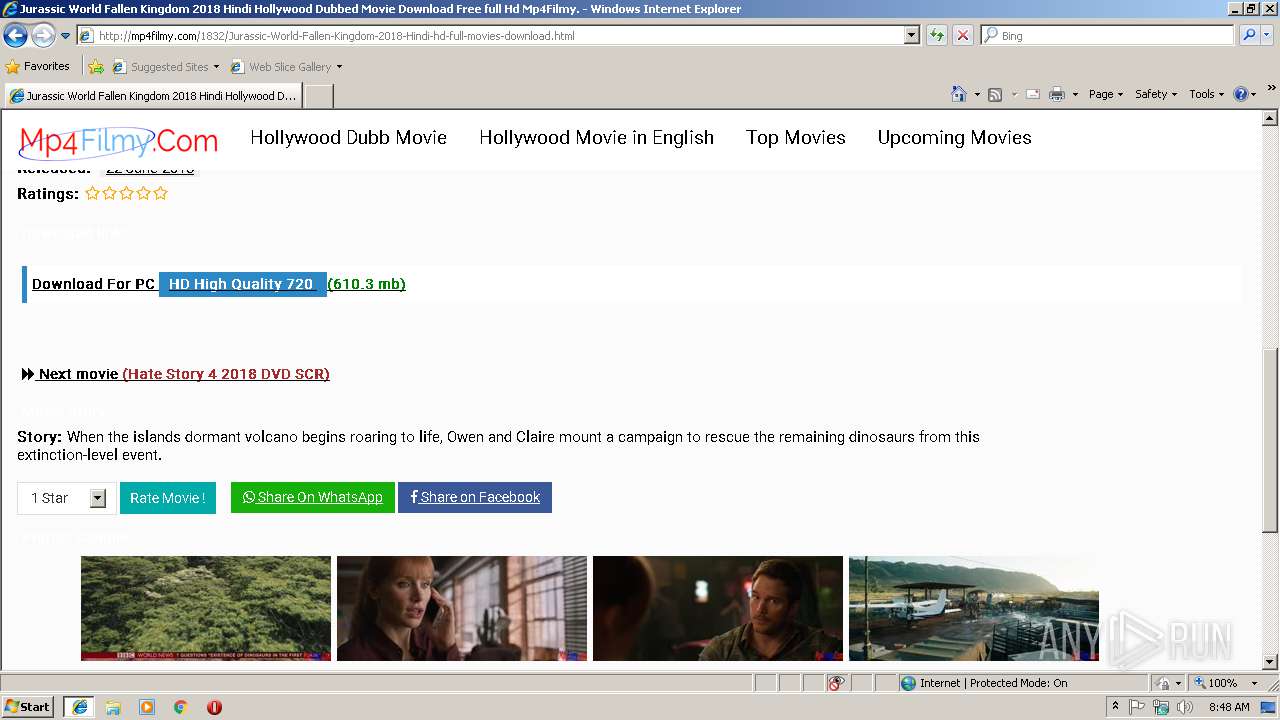Expand the Home button dropdown arrow
The width and height of the screenshot is (1280, 720).
point(977,94)
